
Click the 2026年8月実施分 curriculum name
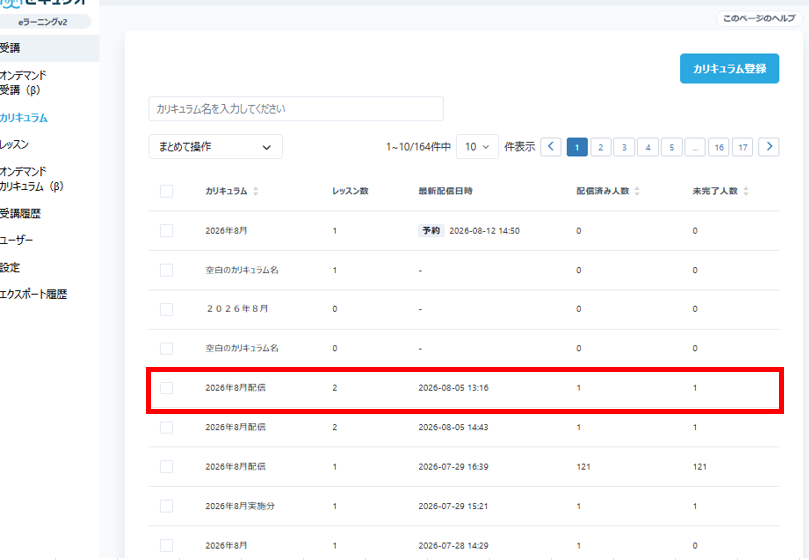[x=240, y=506]
